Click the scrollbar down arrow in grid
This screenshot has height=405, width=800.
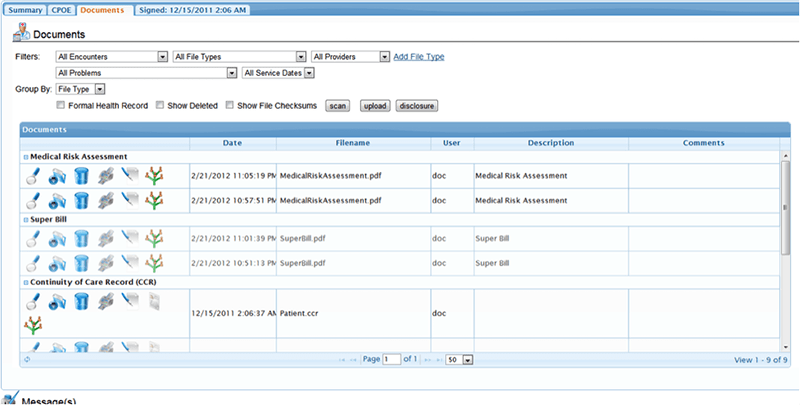click(x=785, y=347)
